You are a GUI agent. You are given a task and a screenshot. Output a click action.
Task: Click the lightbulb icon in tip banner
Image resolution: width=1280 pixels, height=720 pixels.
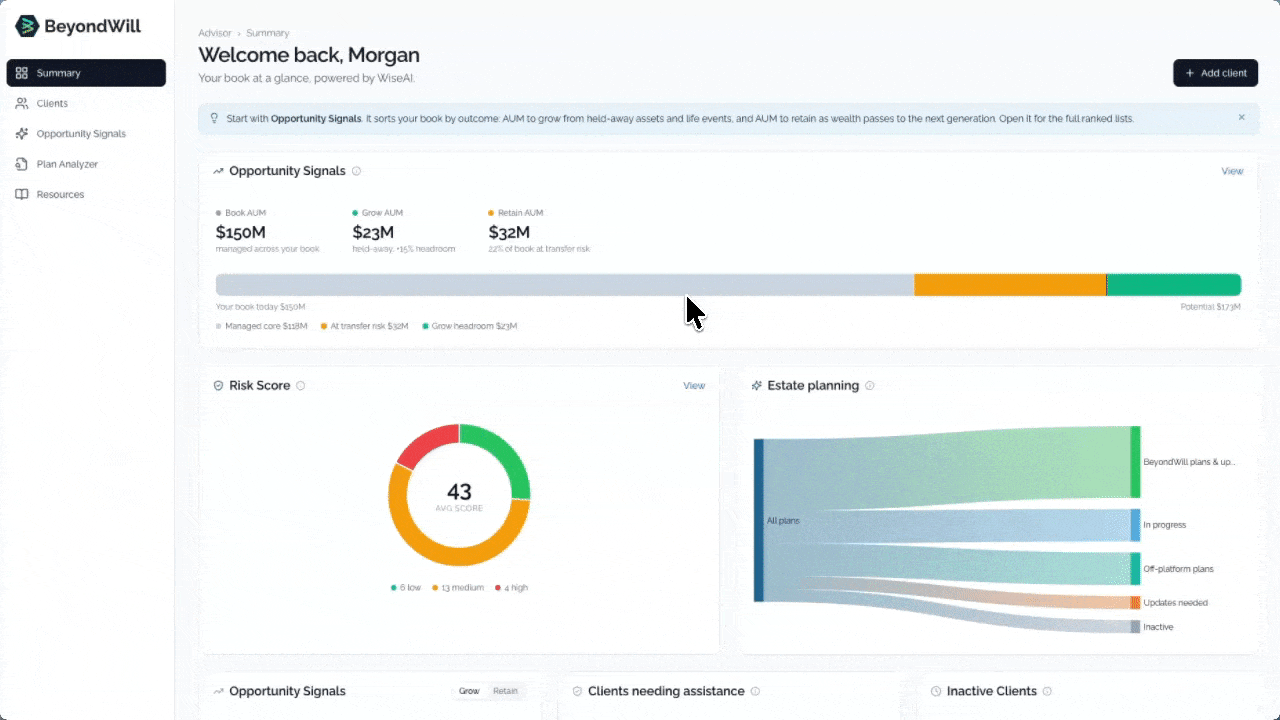[x=214, y=118]
